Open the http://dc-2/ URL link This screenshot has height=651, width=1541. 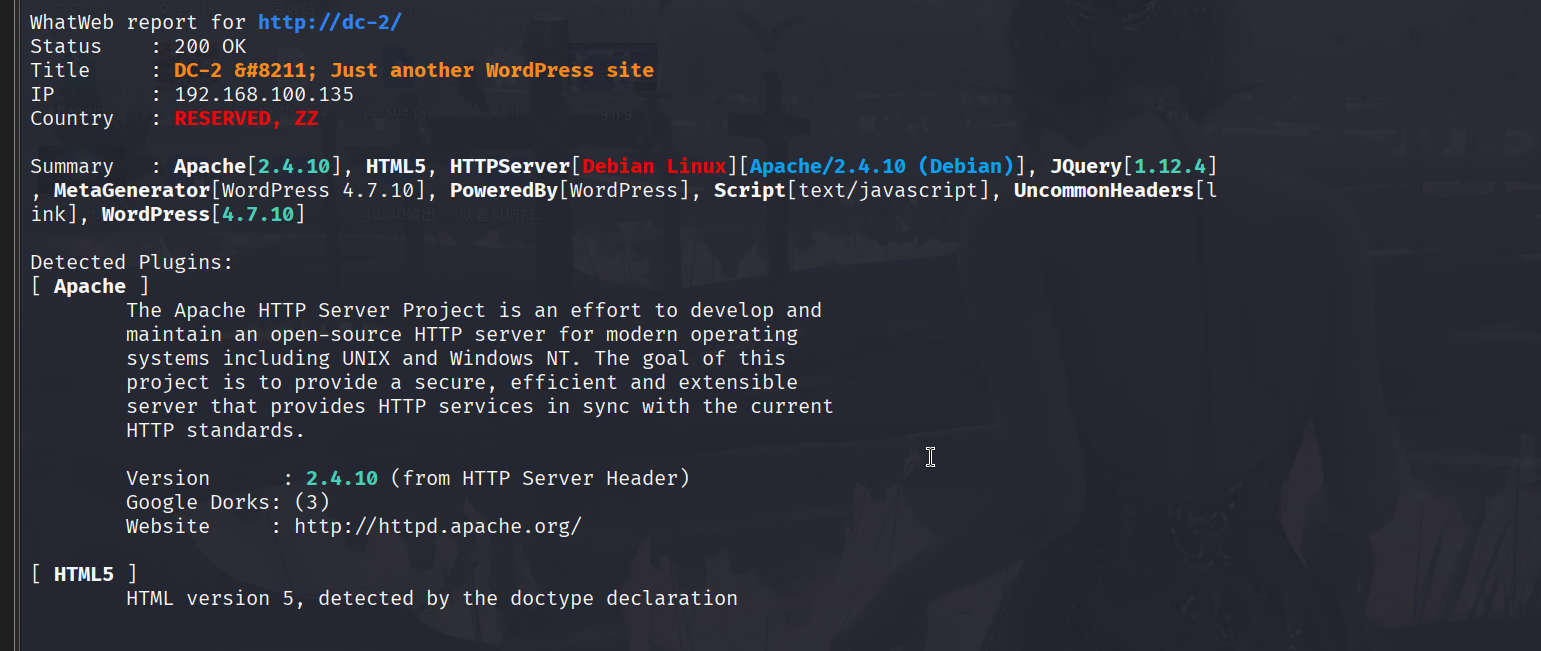329,22
